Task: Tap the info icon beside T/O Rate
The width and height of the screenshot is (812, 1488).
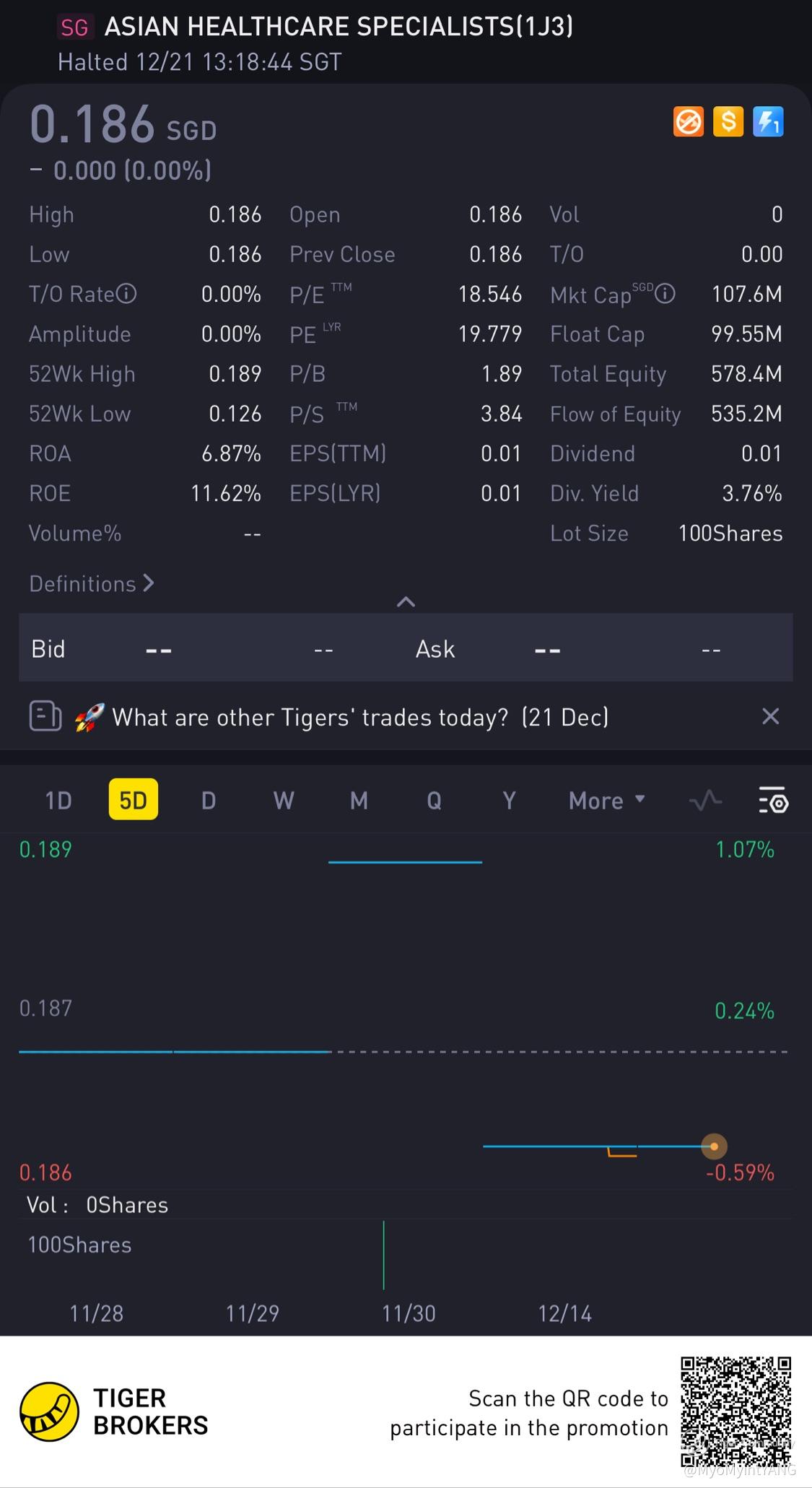Action: tap(126, 294)
